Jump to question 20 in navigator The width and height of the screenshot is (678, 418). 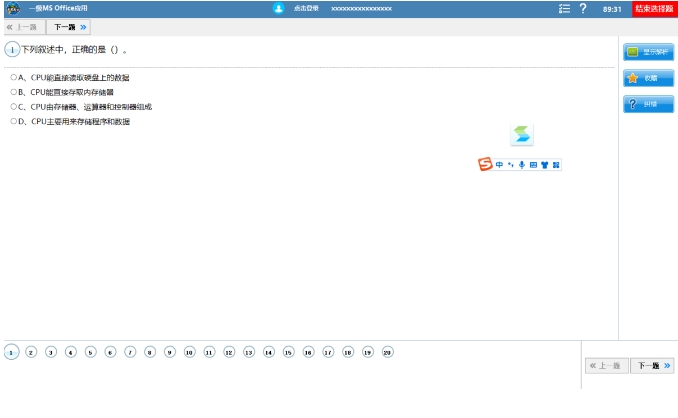(387, 352)
